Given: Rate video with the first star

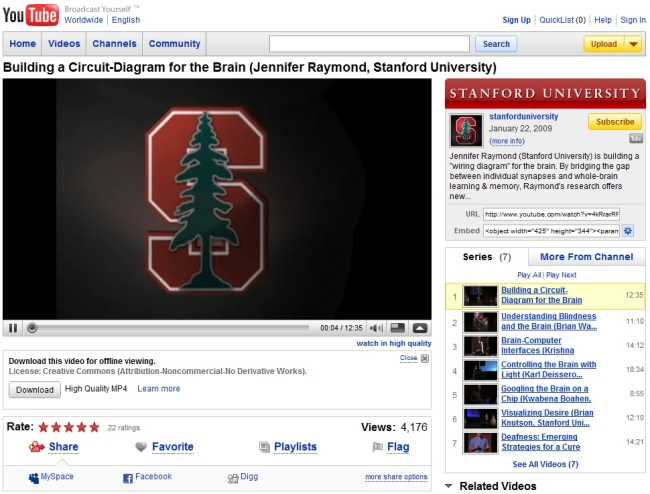Looking at the screenshot, I should pos(43,427).
